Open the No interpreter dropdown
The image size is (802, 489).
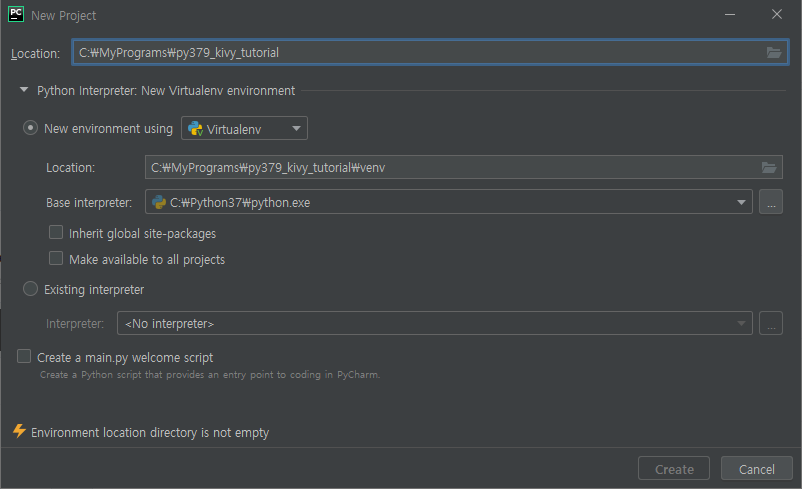(x=435, y=323)
